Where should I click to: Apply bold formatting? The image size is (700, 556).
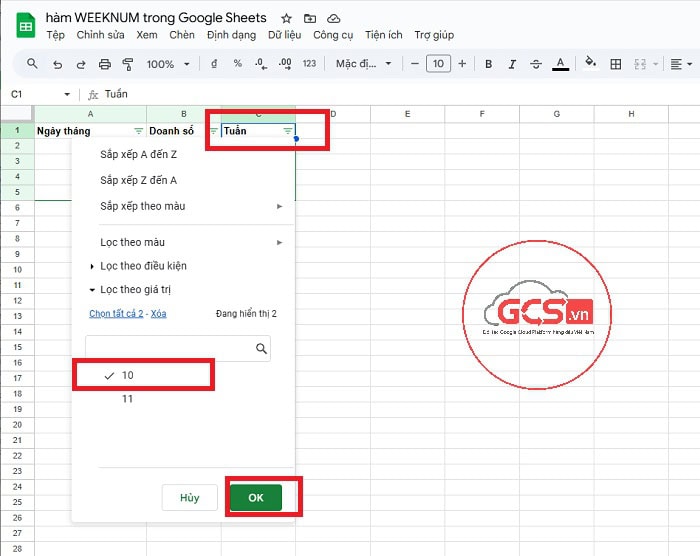489,64
